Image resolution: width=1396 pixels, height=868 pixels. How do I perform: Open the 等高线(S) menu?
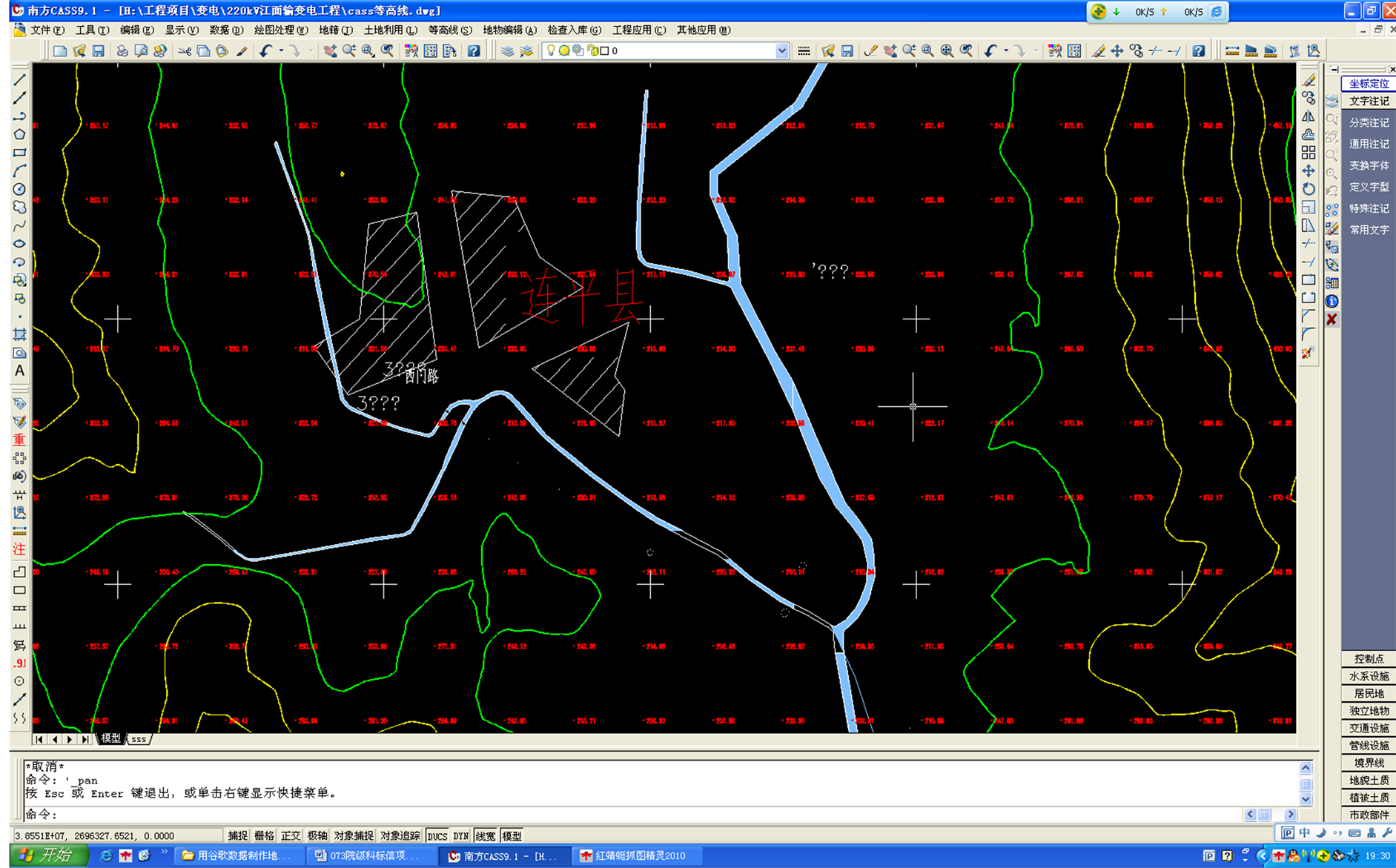(449, 30)
